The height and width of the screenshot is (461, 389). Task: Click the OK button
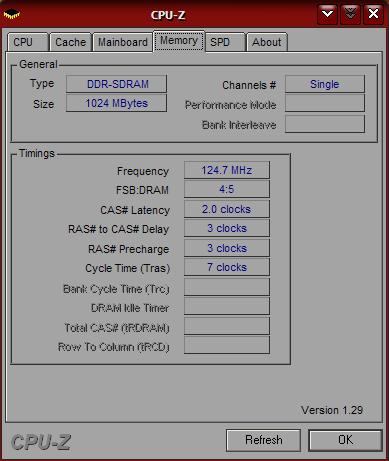345,440
